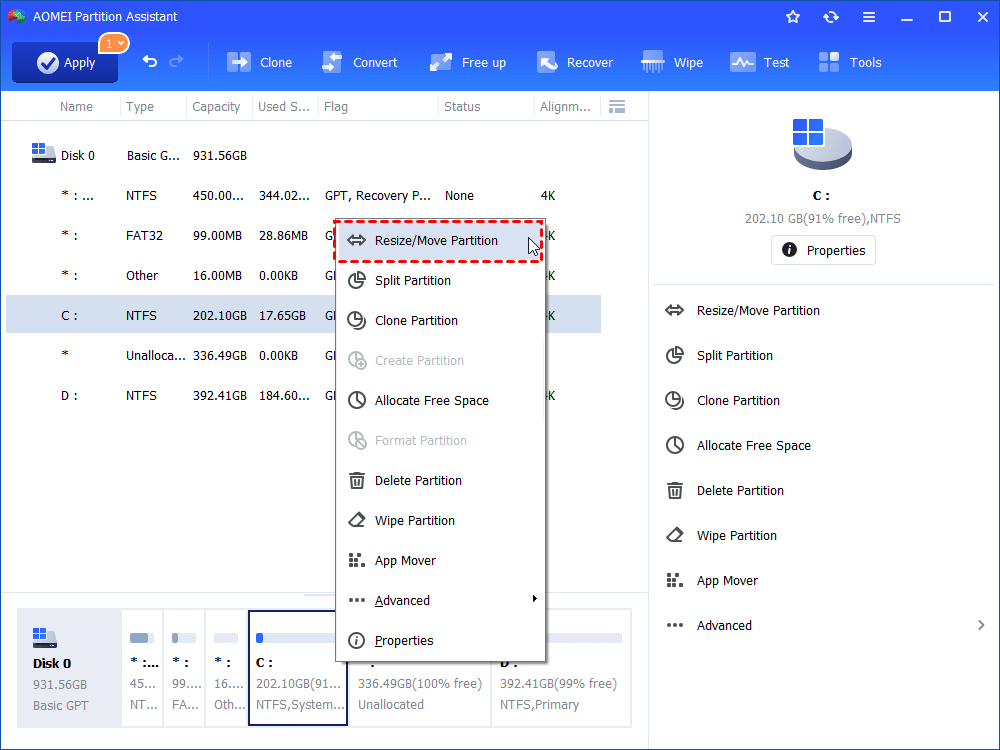Open the Convert tool in the toolbar
The width and height of the screenshot is (1000, 750).
click(360, 62)
